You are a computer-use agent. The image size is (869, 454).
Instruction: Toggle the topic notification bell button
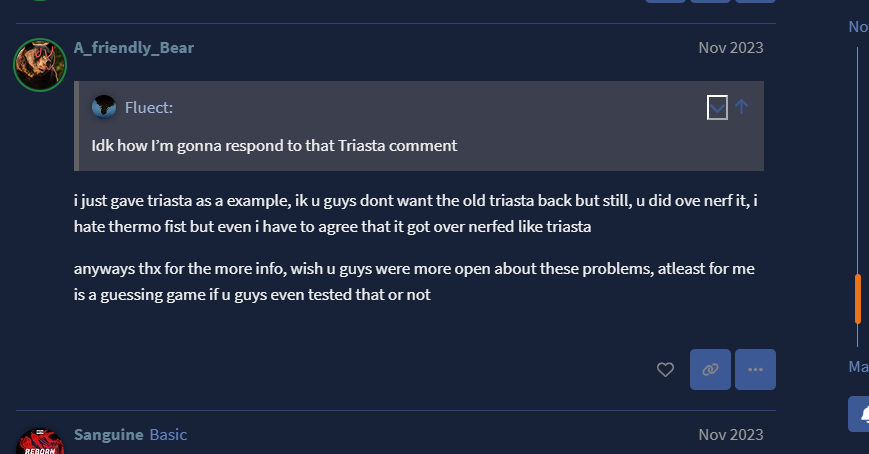pos(861,414)
